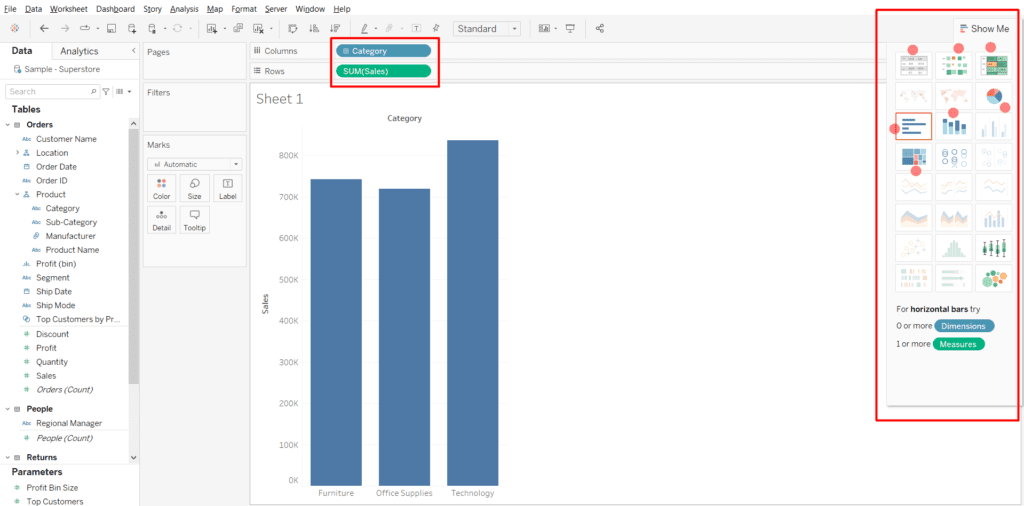Viewport: 1024px width, 506px height.
Task: Choose stacked bars chart in Show Me
Action: 953,126
